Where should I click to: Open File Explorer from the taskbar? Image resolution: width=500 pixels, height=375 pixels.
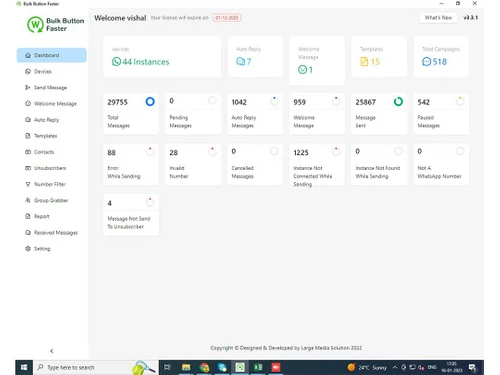click(186, 367)
